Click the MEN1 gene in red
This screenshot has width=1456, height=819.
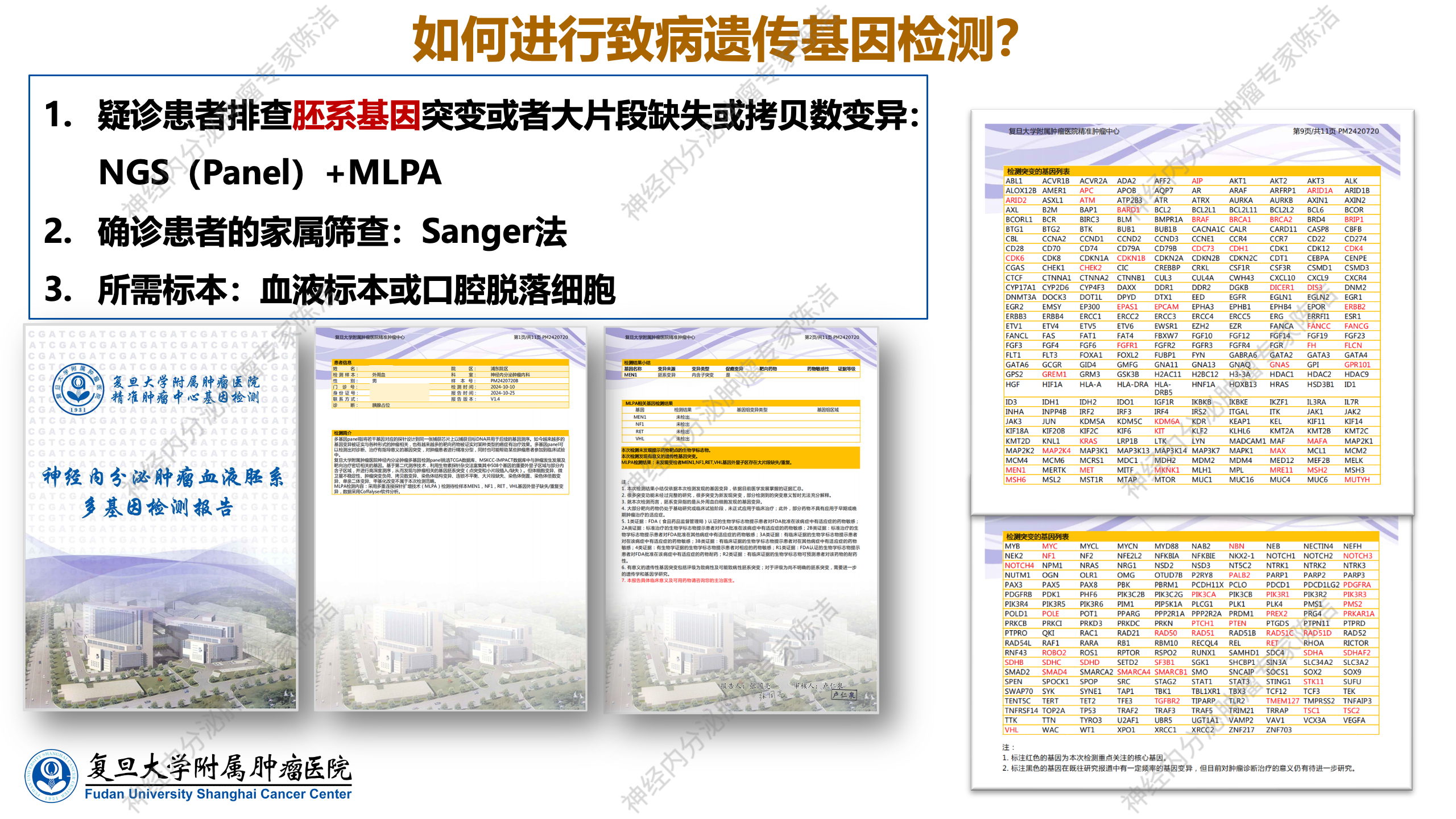click(x=1015, y=470)
